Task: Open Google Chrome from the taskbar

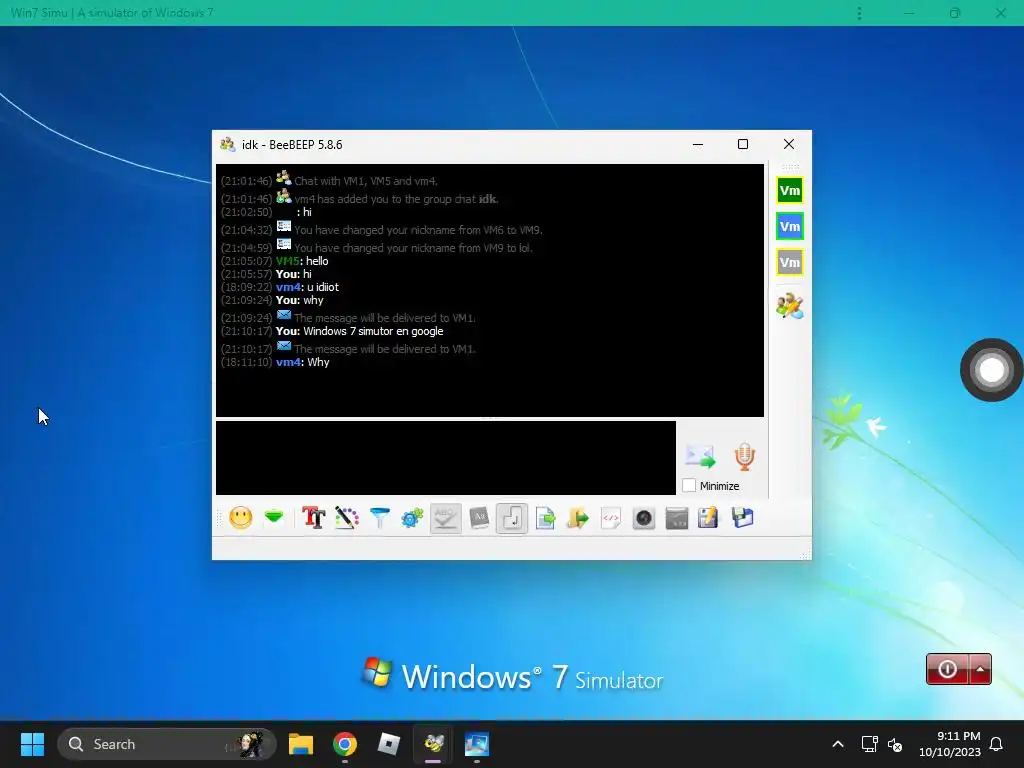Action: click(x=345, y=744)
